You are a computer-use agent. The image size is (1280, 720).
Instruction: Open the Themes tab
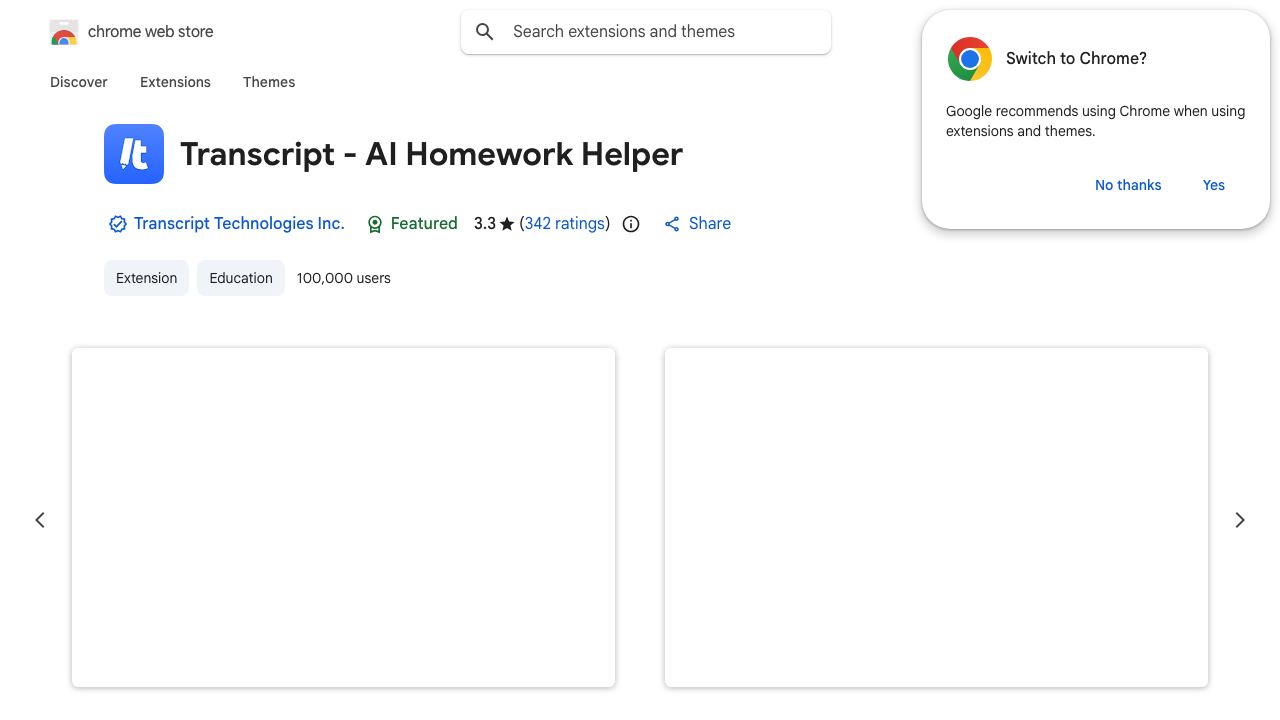[269, 82]
